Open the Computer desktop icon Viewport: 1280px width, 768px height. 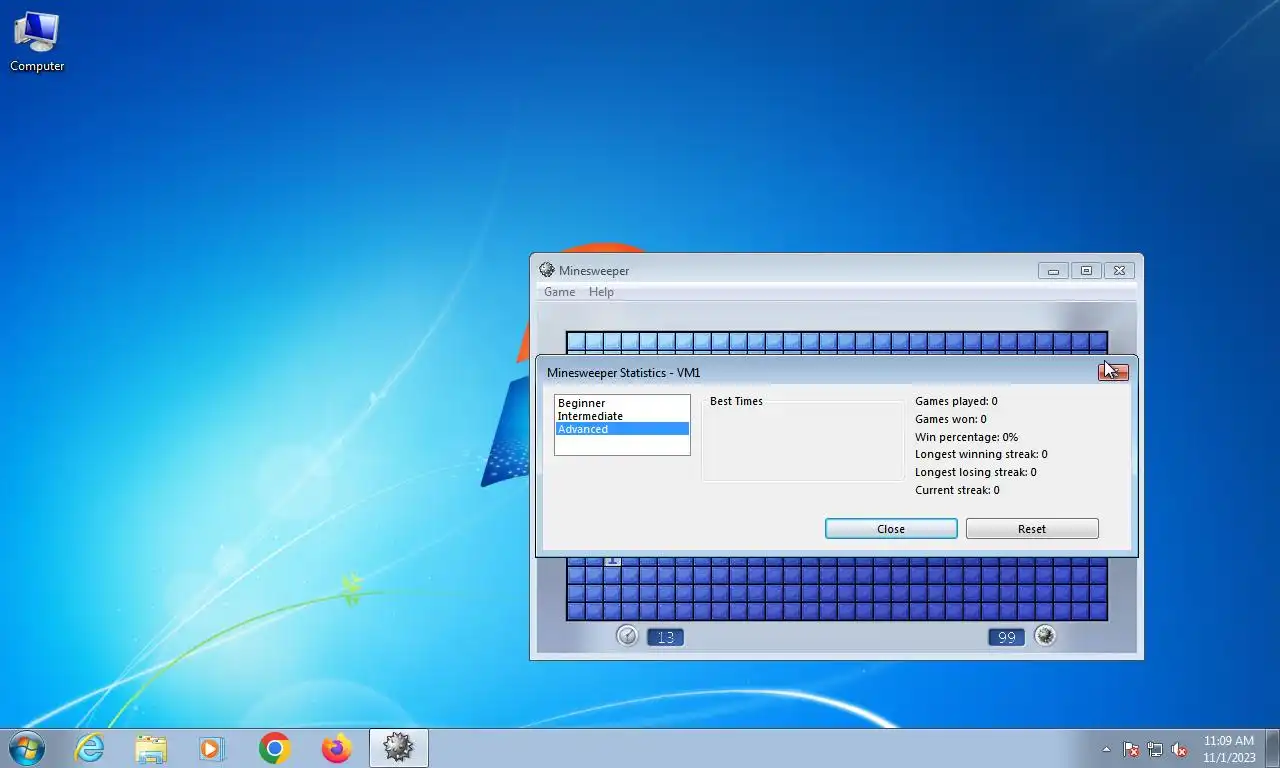click(37, 41)
